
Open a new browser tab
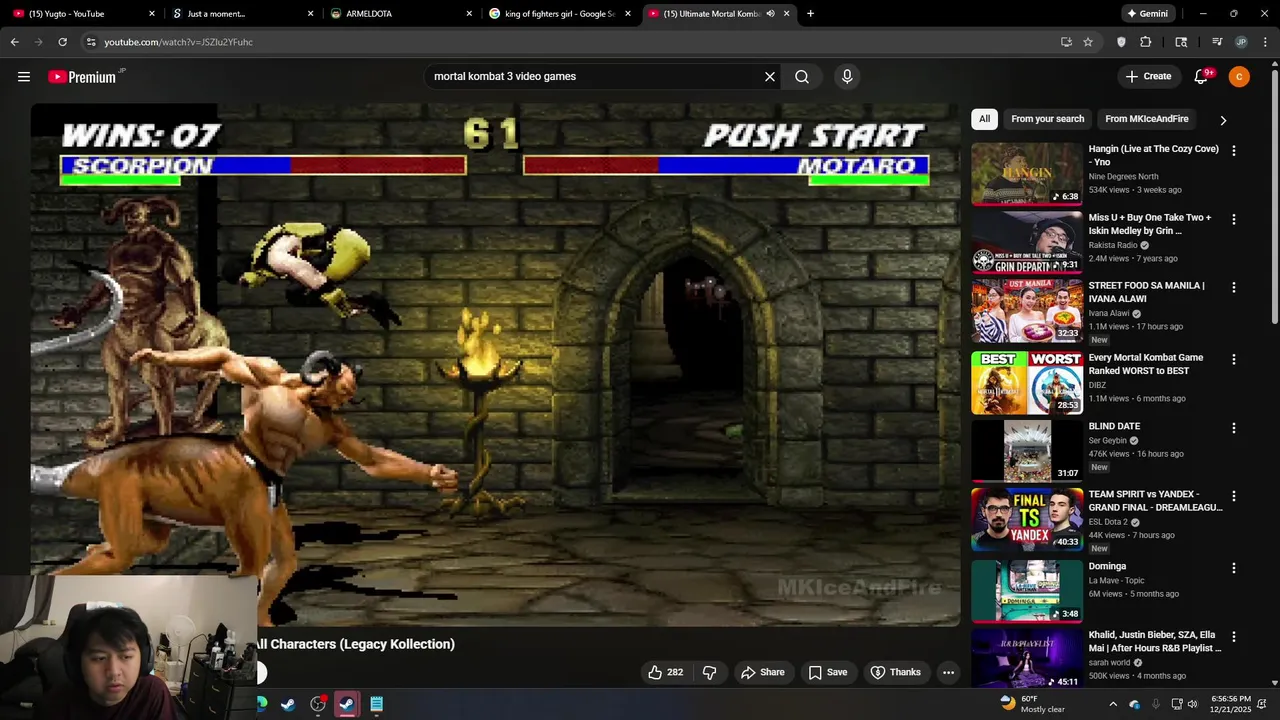pos(810,14)
